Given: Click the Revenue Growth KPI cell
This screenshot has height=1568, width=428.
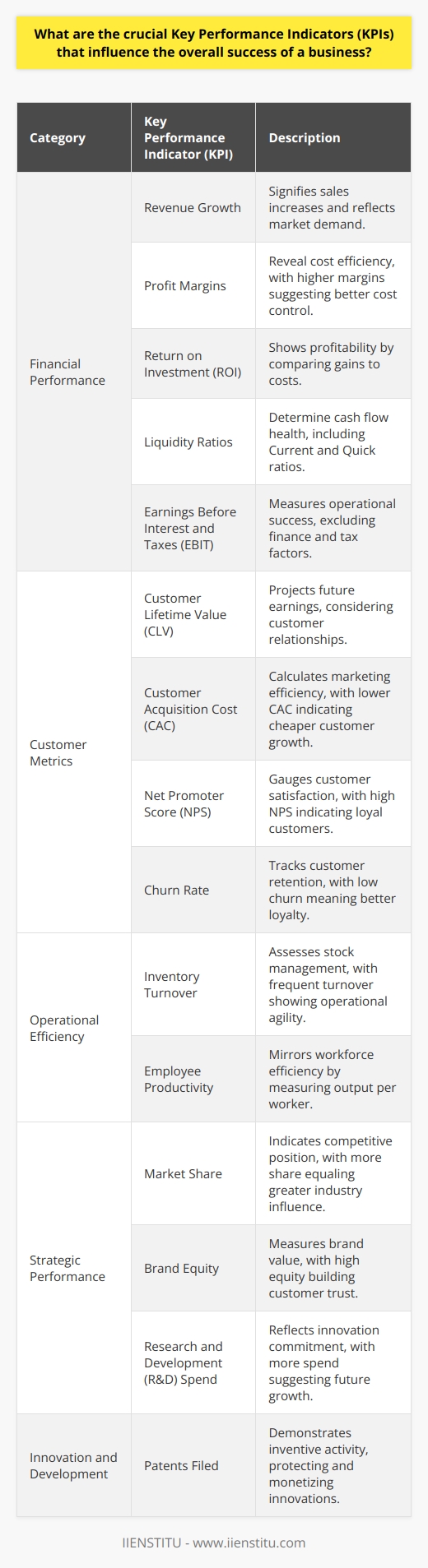Looking at the screenshot, I should coord(193,207).
